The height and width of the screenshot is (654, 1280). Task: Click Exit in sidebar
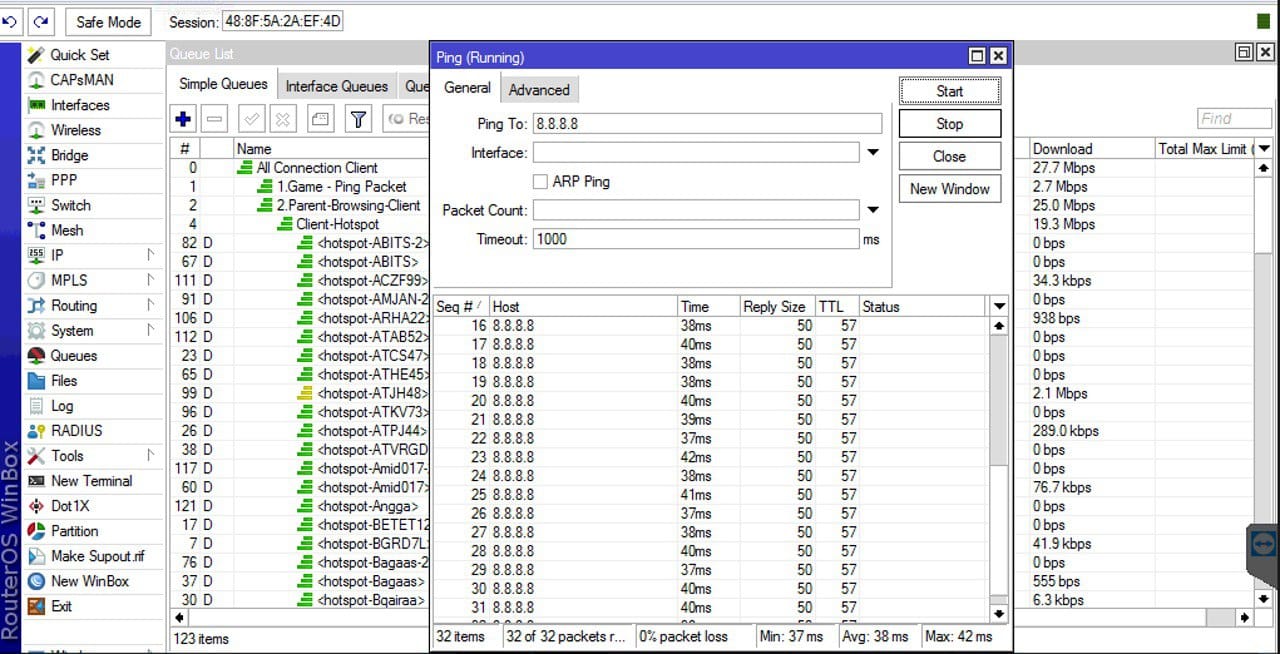click(x=62, y=606)
